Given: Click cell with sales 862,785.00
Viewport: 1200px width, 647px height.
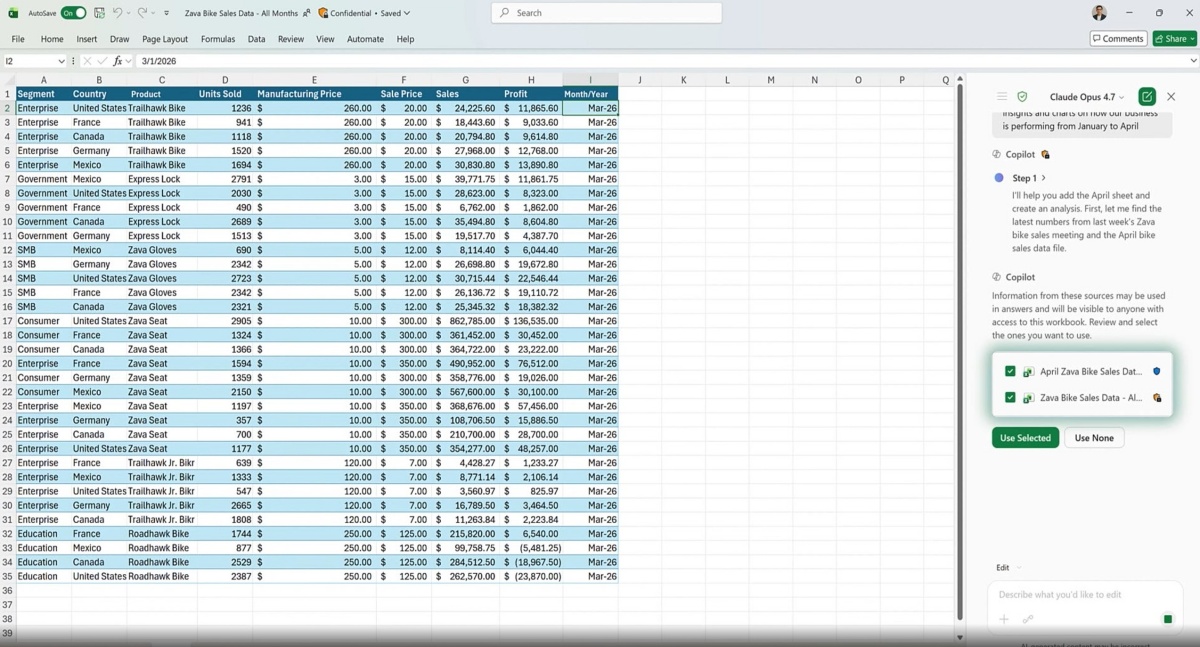Looking at the screenshot, I should pos(466,321).
